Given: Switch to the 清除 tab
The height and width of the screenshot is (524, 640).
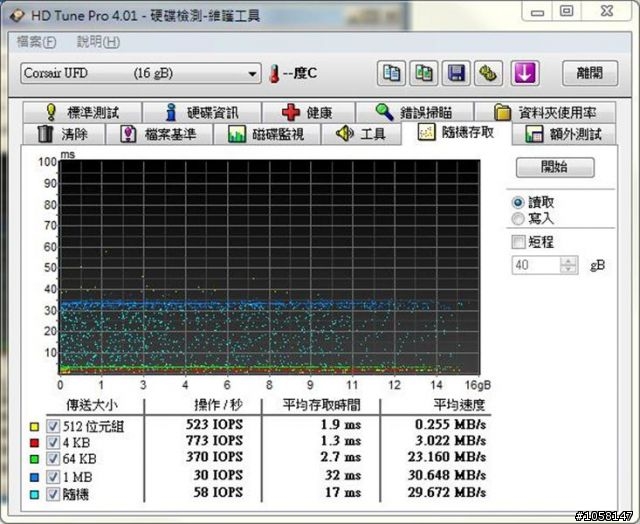Looking at the screenshot, I should (x=64, y=134).
